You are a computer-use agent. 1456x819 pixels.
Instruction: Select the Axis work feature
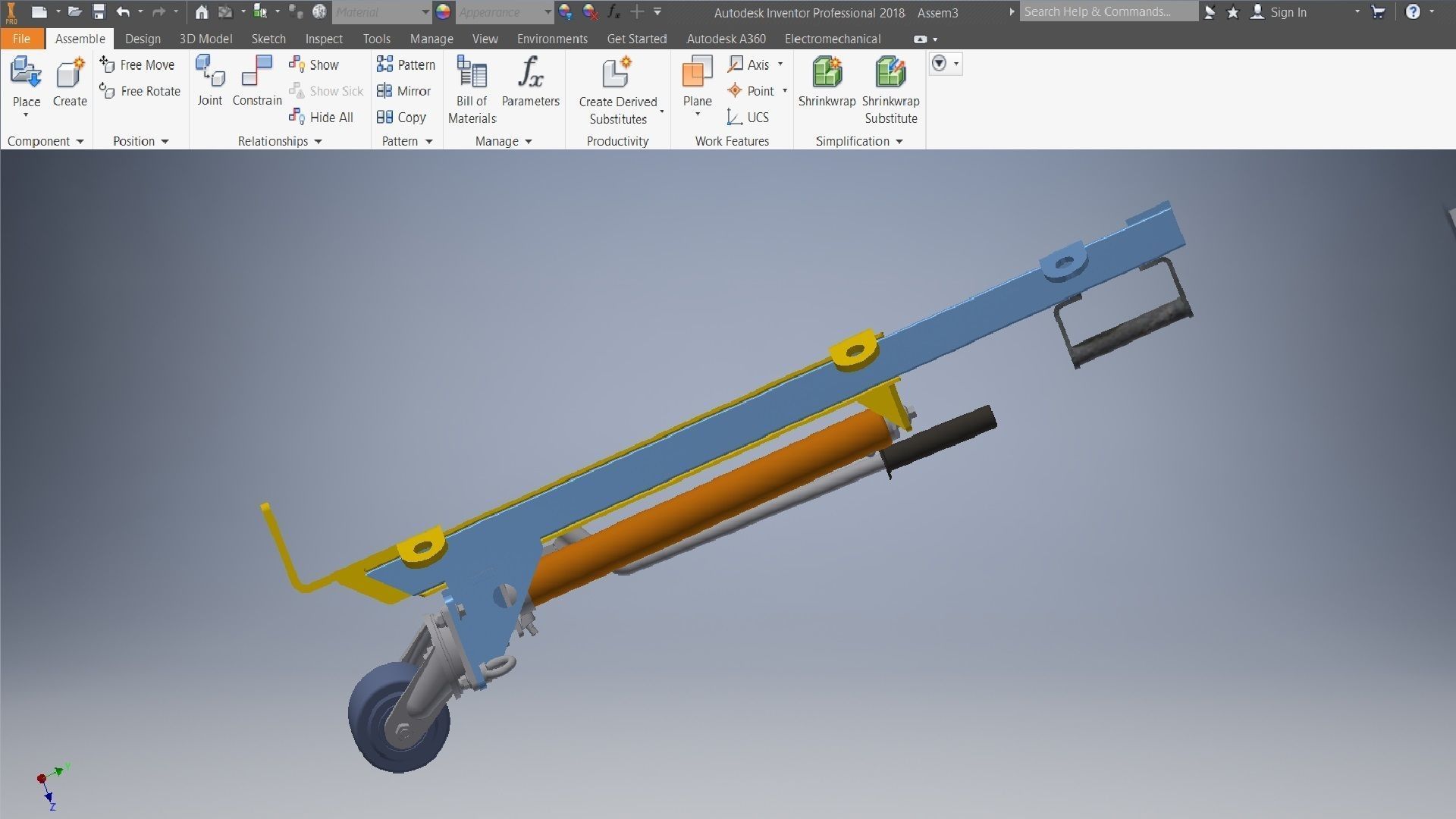tap(748, 64)
